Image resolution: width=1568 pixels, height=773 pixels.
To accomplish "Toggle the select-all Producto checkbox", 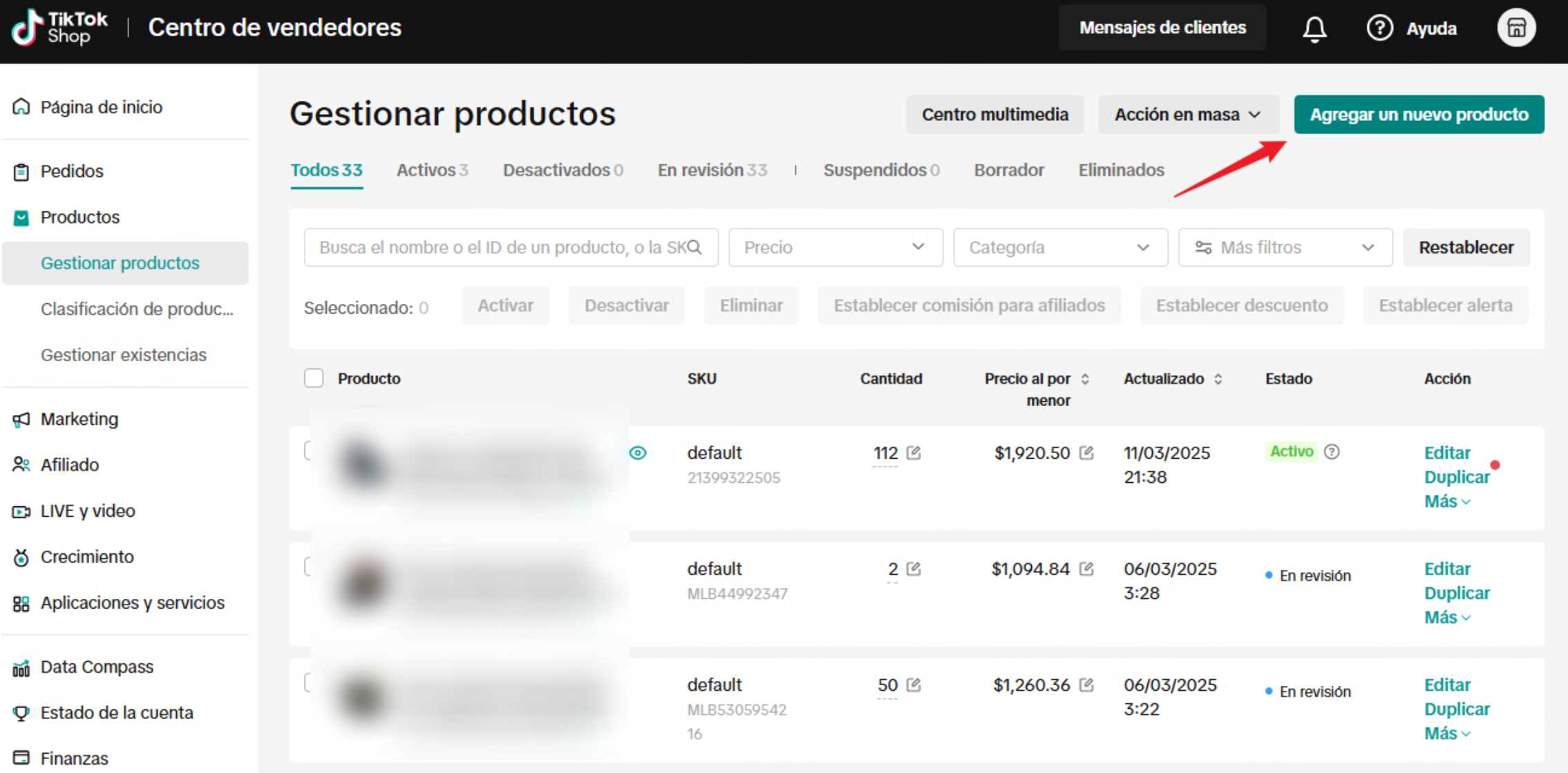I will (x=314, y=379).
